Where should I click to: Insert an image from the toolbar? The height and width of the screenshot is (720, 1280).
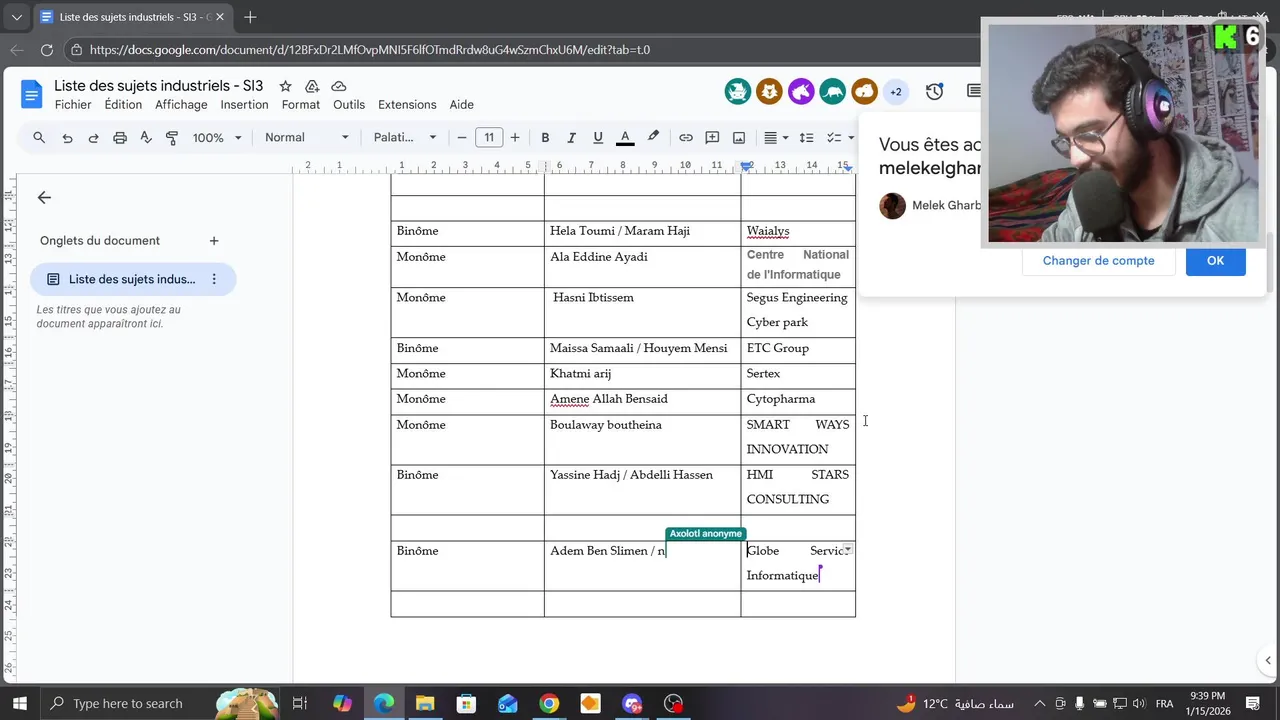pyautogui.click(x=739, y=137)
